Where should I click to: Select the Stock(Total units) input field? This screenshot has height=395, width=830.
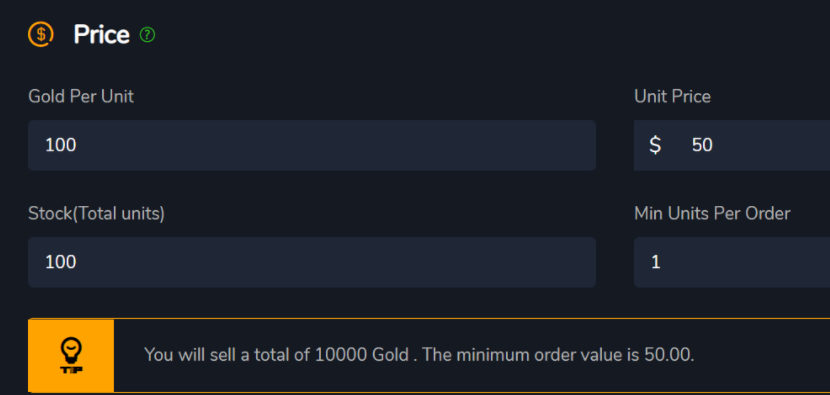[312, 262]
